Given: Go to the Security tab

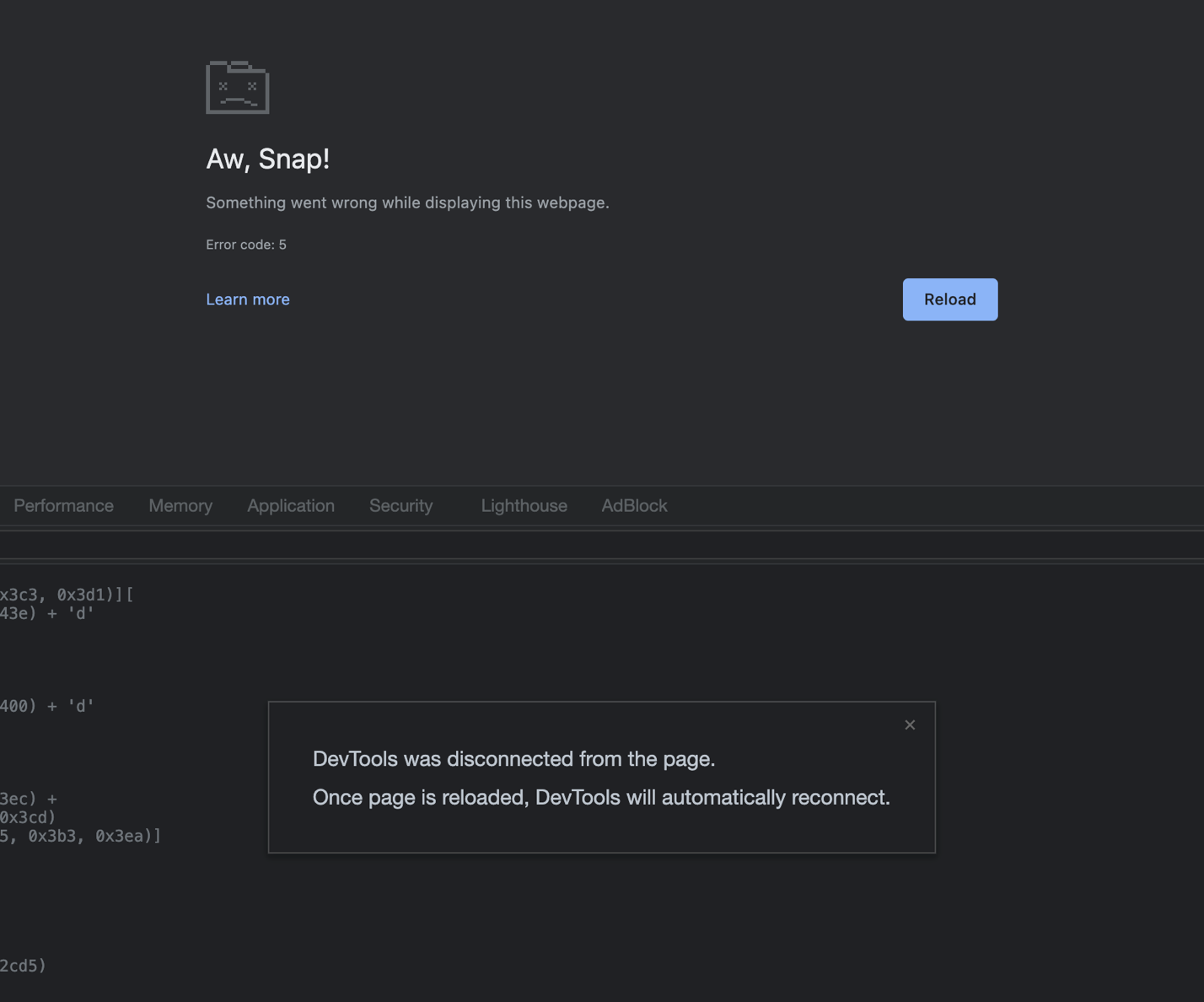Looking at the screenshot, I should point(400,506).
